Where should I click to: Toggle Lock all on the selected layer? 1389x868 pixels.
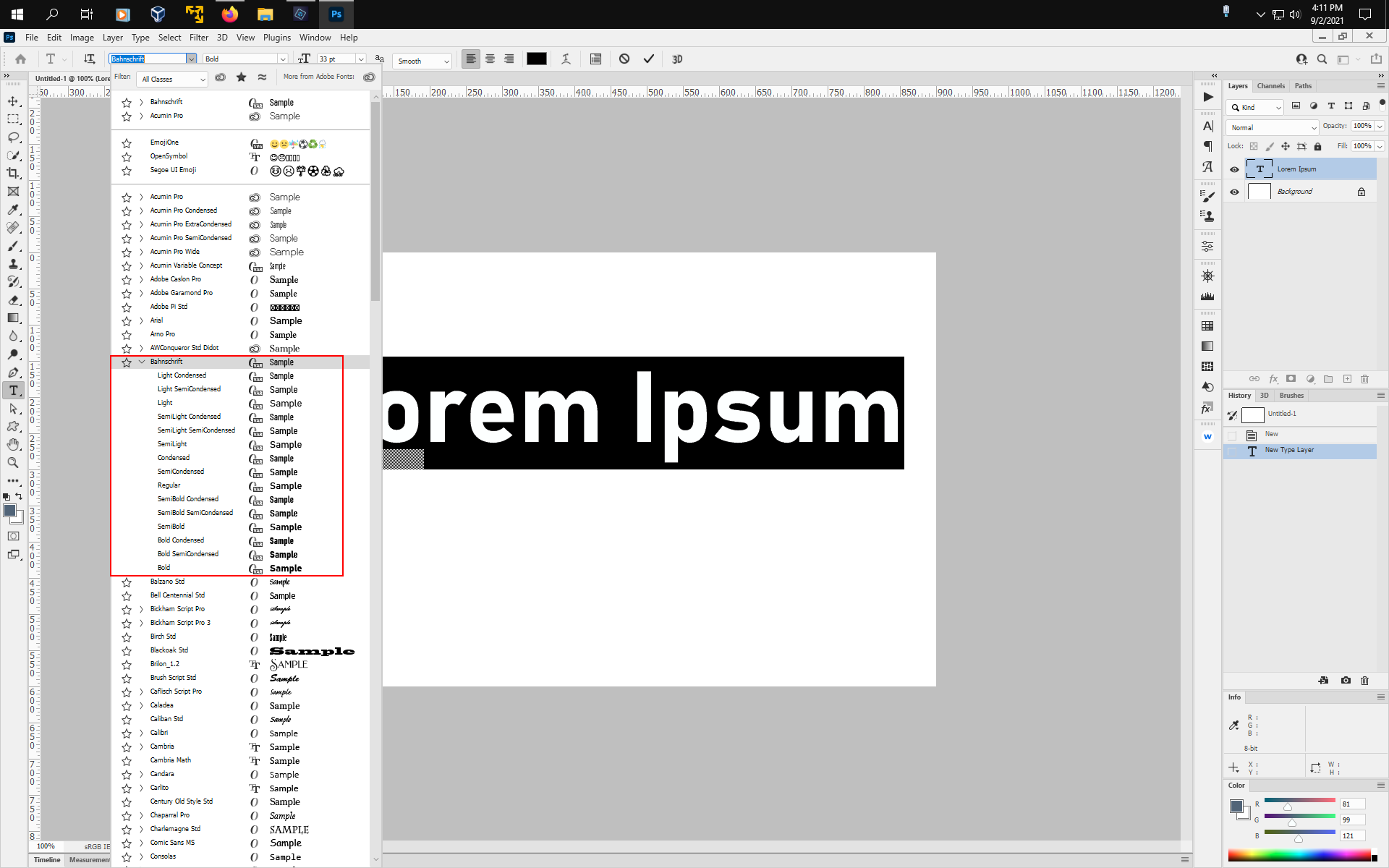[1318, 146]
